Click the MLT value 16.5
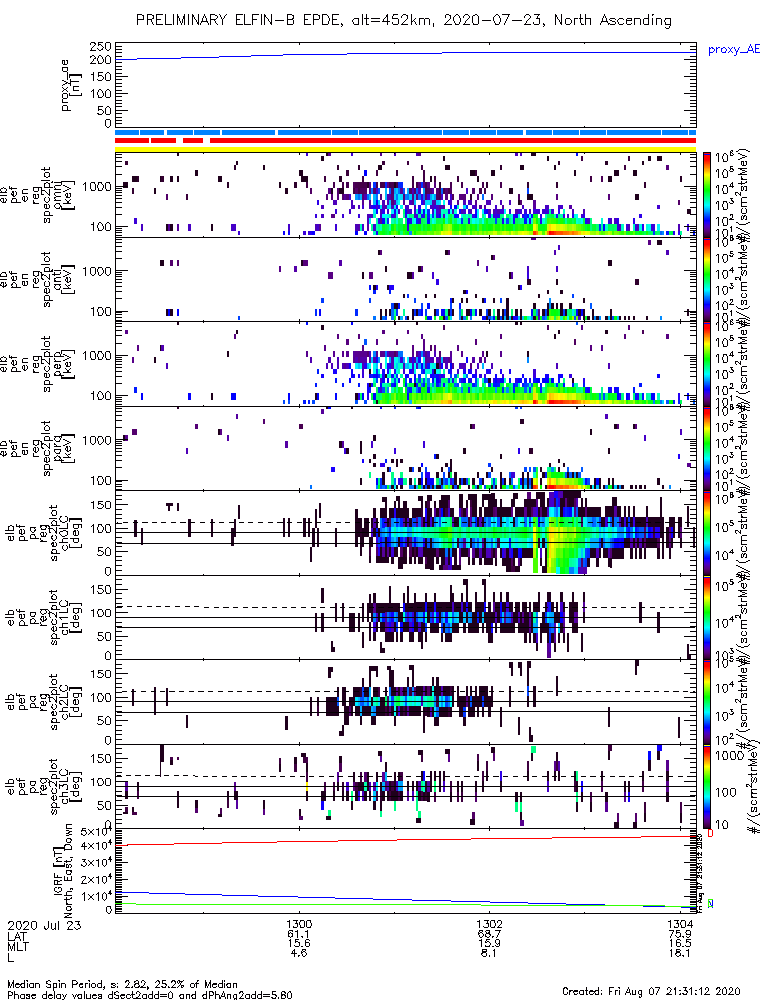The image size is (775, 1000). (680, 944)
